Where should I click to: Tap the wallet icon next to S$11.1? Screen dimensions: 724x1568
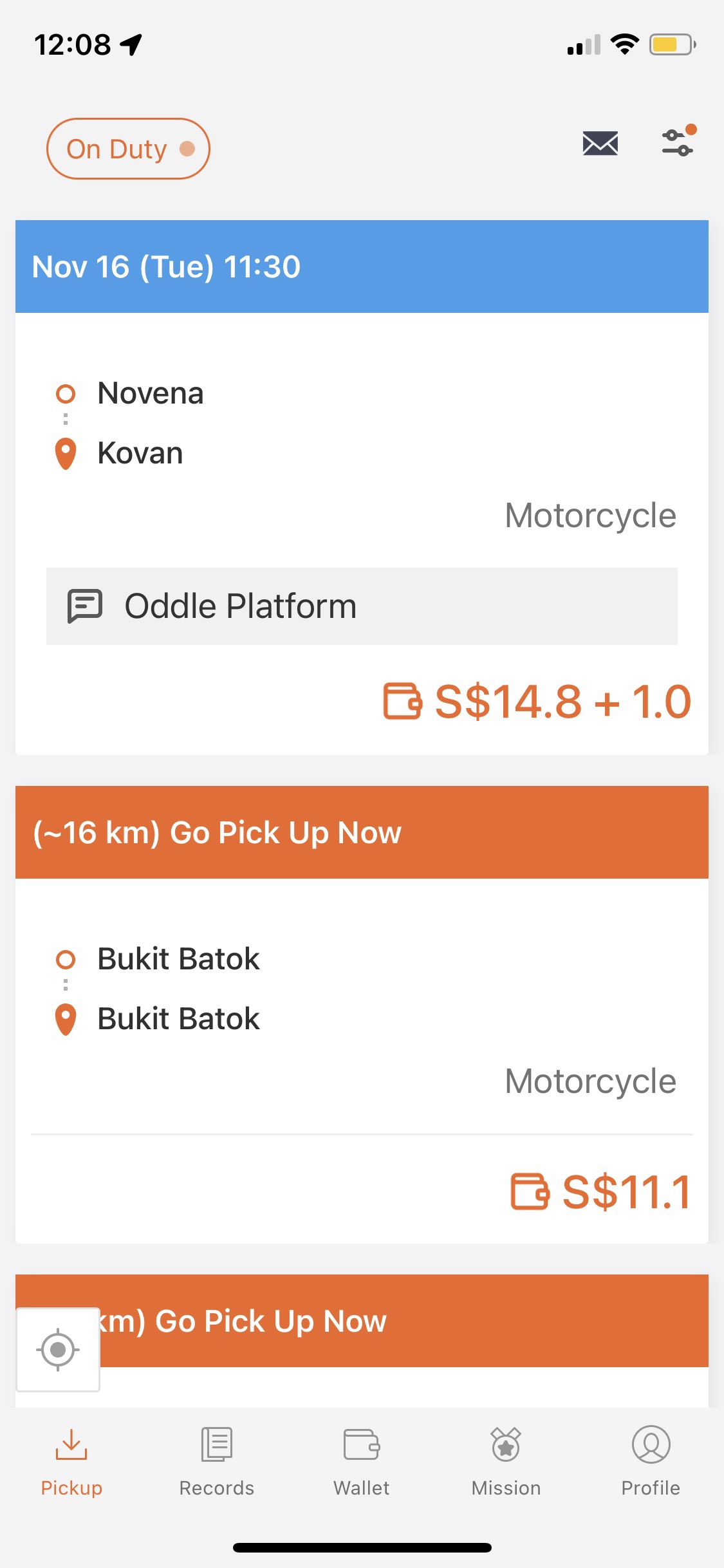coord(530,1191)
